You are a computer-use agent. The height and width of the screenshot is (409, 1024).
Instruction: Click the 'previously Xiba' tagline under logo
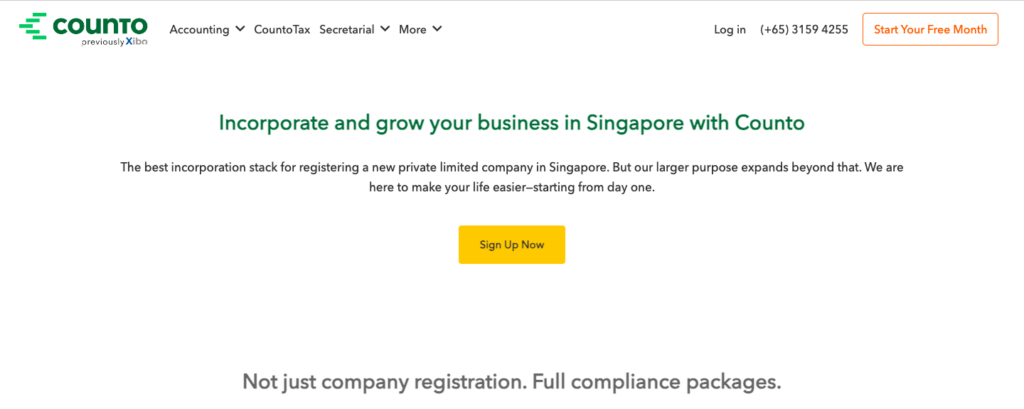click(x=114, y=42)
